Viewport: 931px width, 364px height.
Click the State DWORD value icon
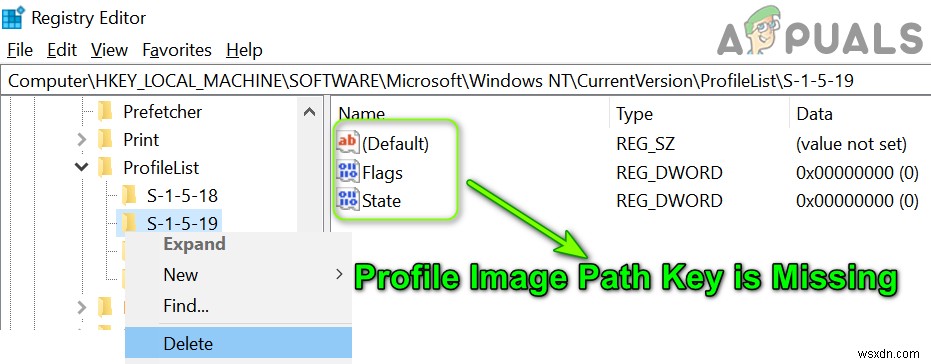pyautogui.click(x=348, y=200)
